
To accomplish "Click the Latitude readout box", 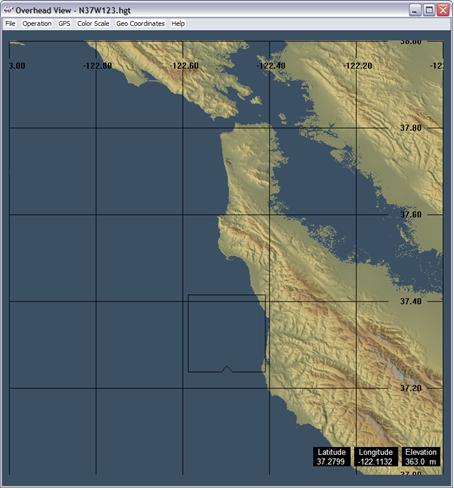I will point(331,457).
